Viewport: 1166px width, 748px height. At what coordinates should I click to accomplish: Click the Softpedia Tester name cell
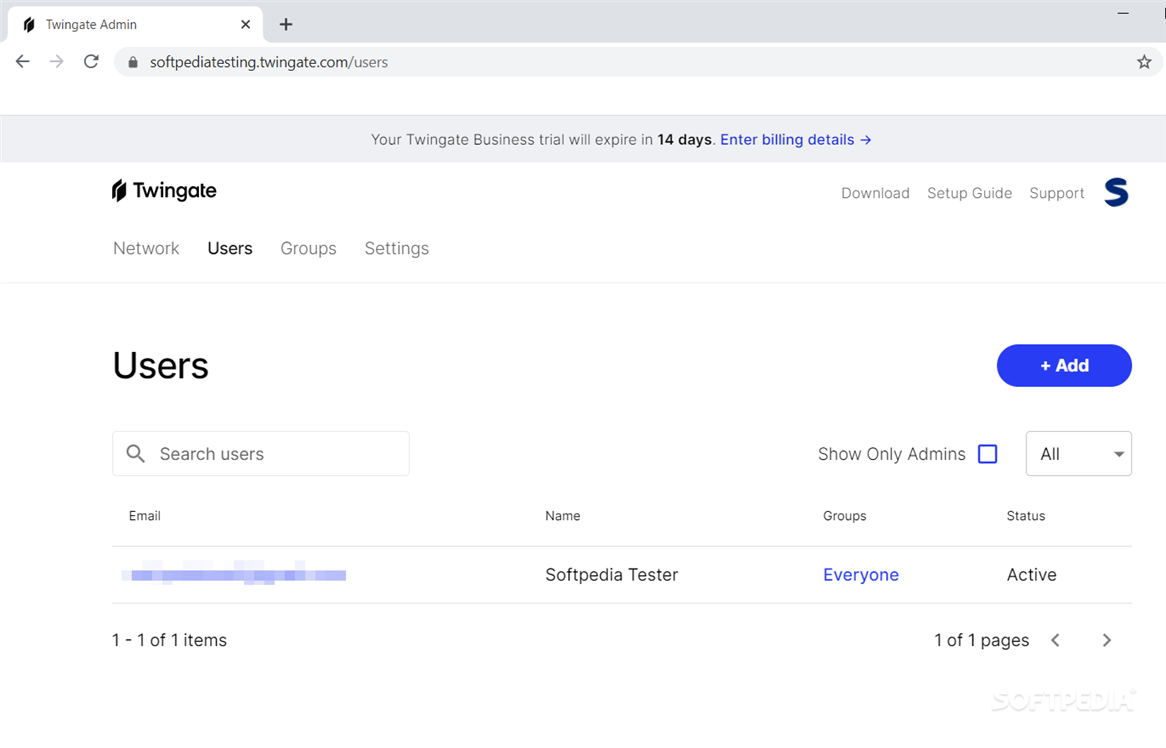click(611, 575)
